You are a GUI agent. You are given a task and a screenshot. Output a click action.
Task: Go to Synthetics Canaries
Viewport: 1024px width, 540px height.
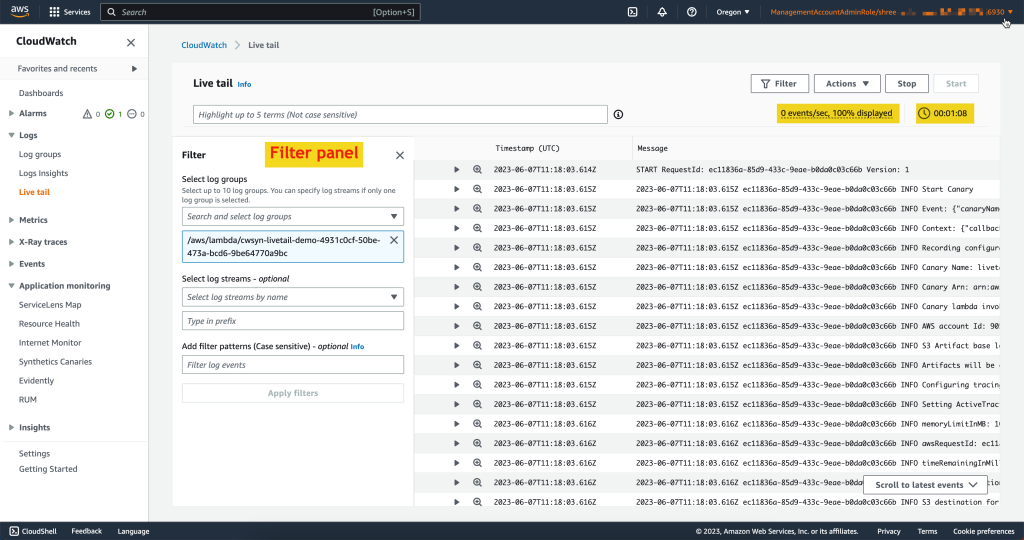click(56, 362)
